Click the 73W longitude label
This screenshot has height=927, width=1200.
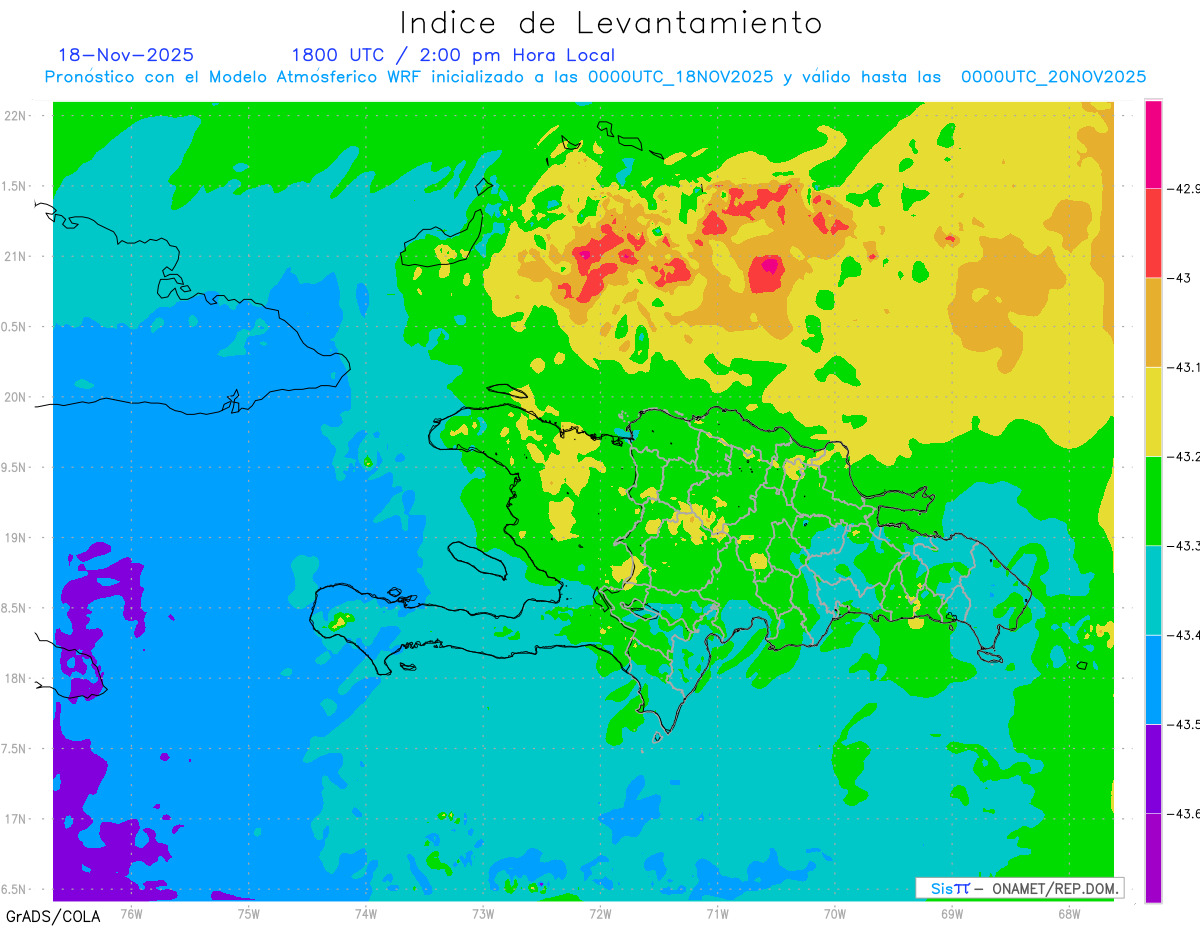tap(483, 912)
